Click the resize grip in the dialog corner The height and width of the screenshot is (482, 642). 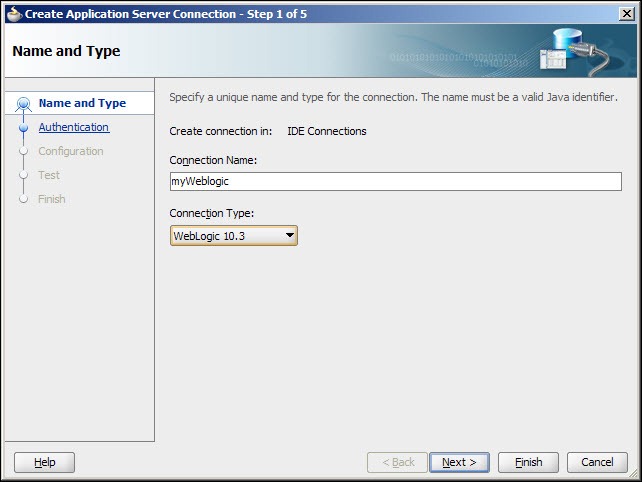tap(633, 473)
